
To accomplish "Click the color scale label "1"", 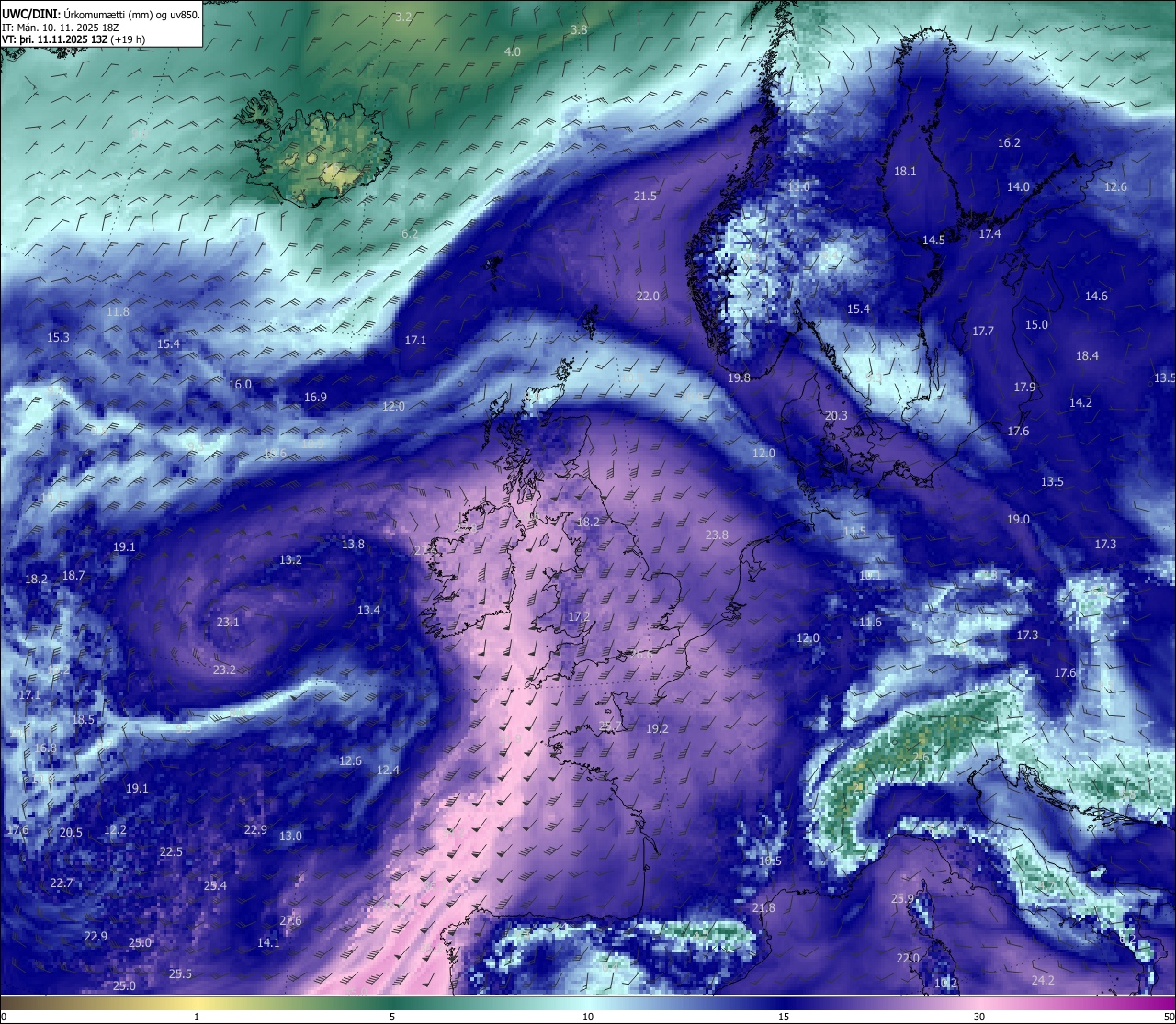I will click(197, 1017).
